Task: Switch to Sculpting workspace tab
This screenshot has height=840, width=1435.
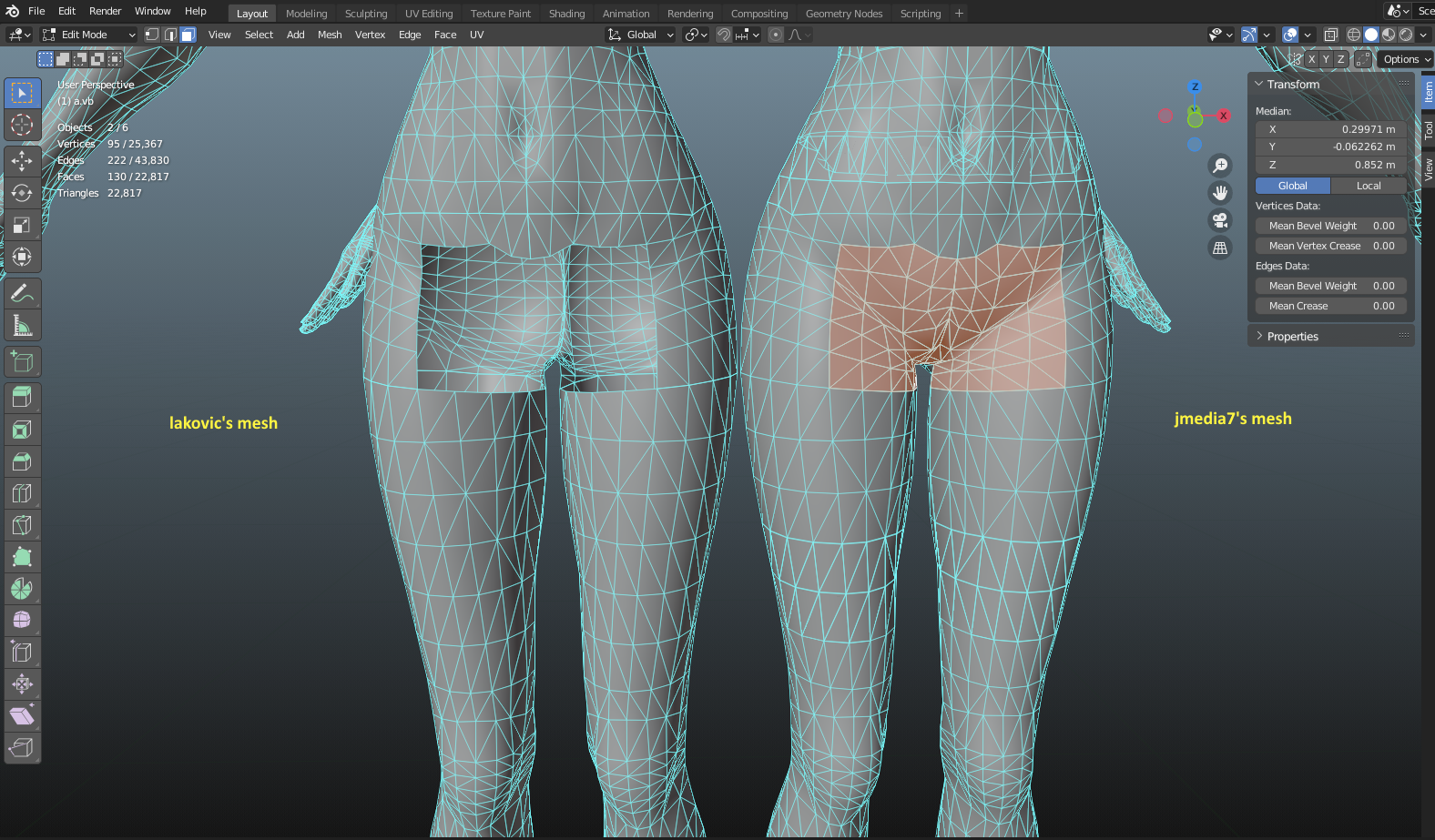Action: (x=366, y=14)
